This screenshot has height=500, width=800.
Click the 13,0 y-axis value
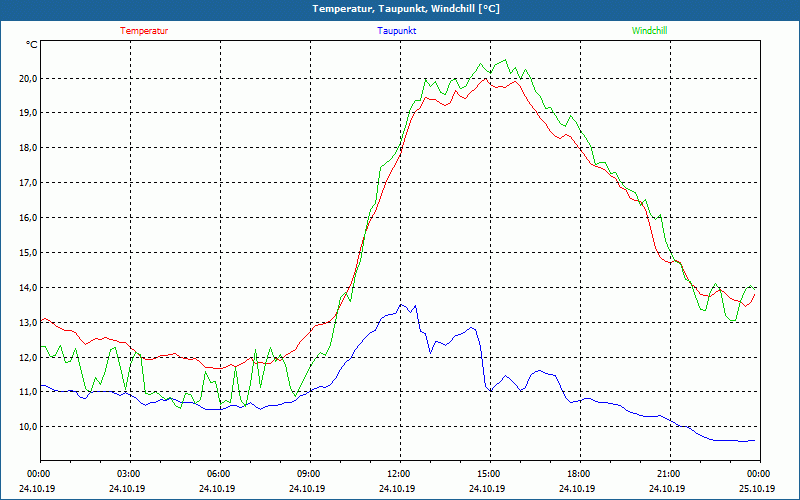pyautogui.click(x=28, y=322)
